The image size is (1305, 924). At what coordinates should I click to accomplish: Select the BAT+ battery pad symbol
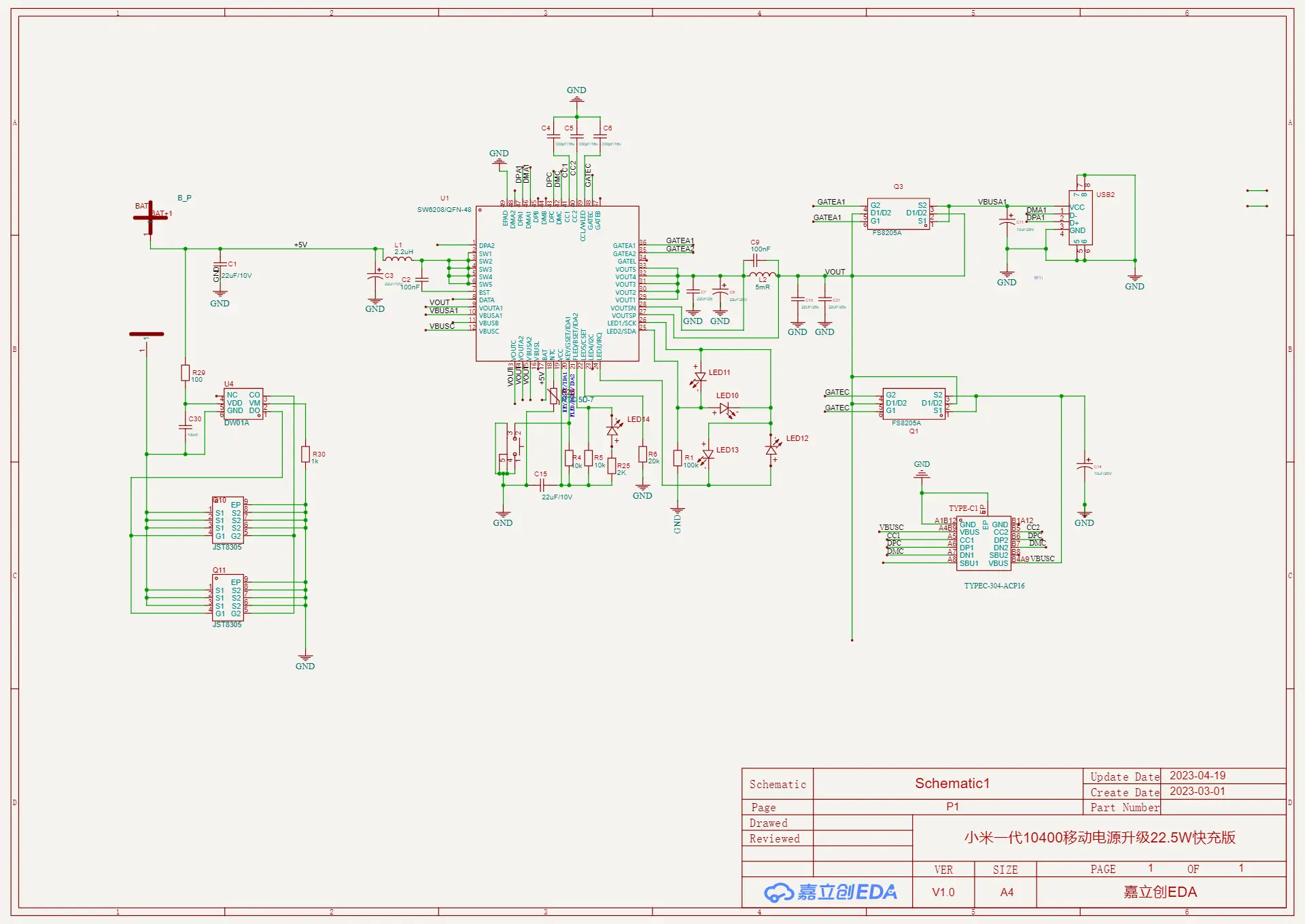pos(150,217)
